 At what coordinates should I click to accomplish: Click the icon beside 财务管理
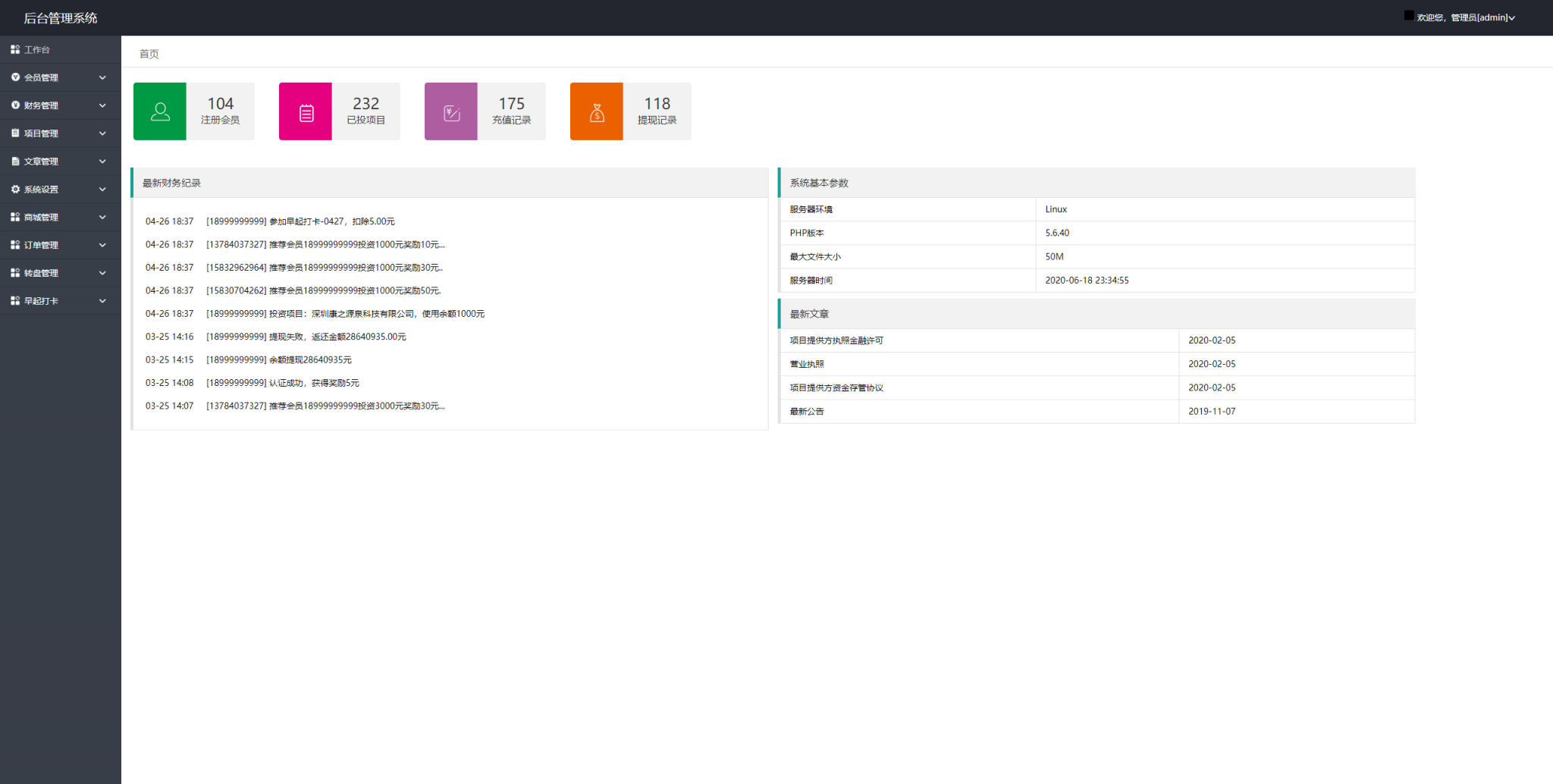click(15, 105)
